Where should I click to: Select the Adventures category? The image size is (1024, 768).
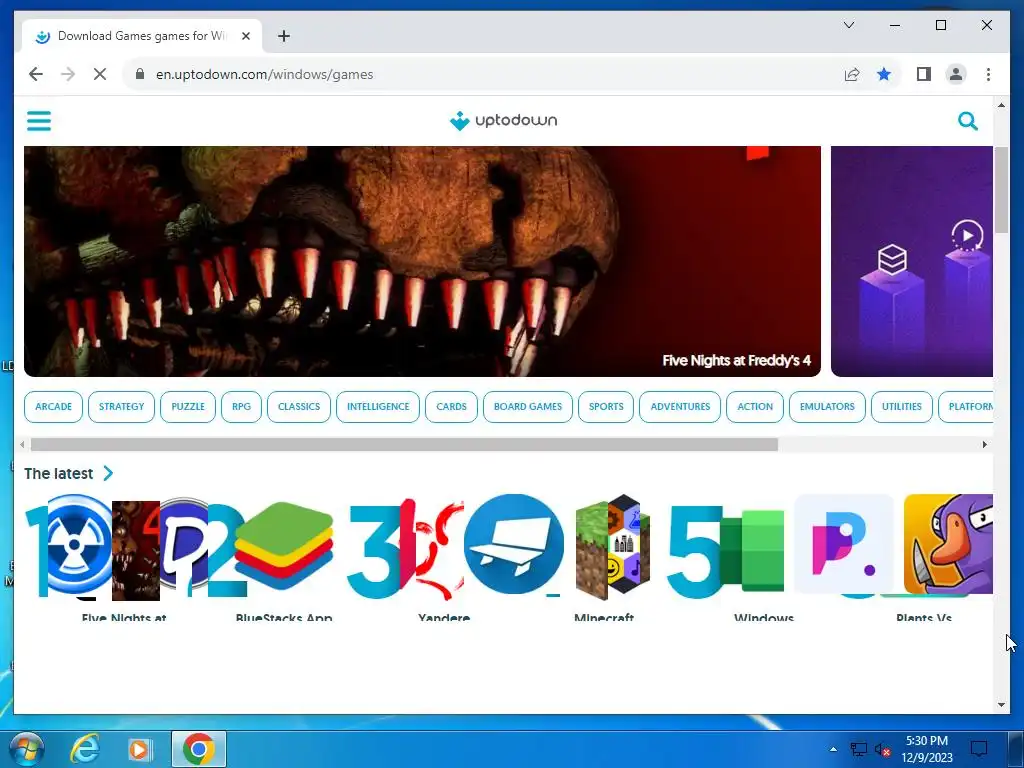(680, 407)
